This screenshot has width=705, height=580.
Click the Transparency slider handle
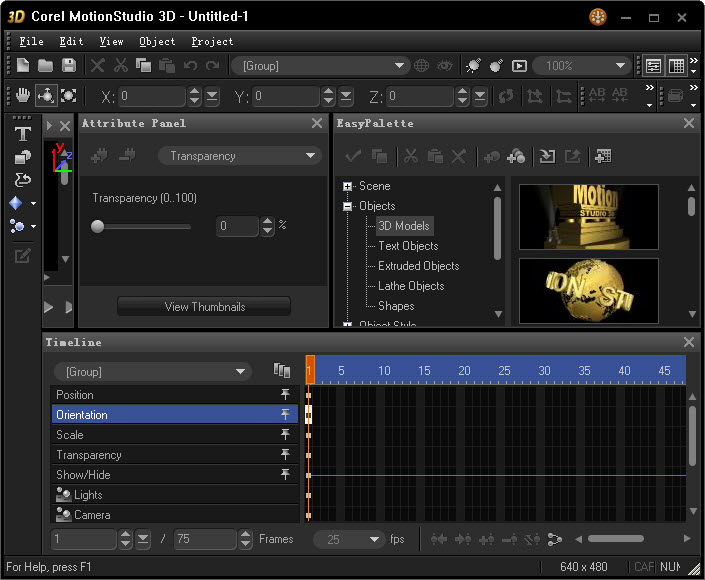98,226
